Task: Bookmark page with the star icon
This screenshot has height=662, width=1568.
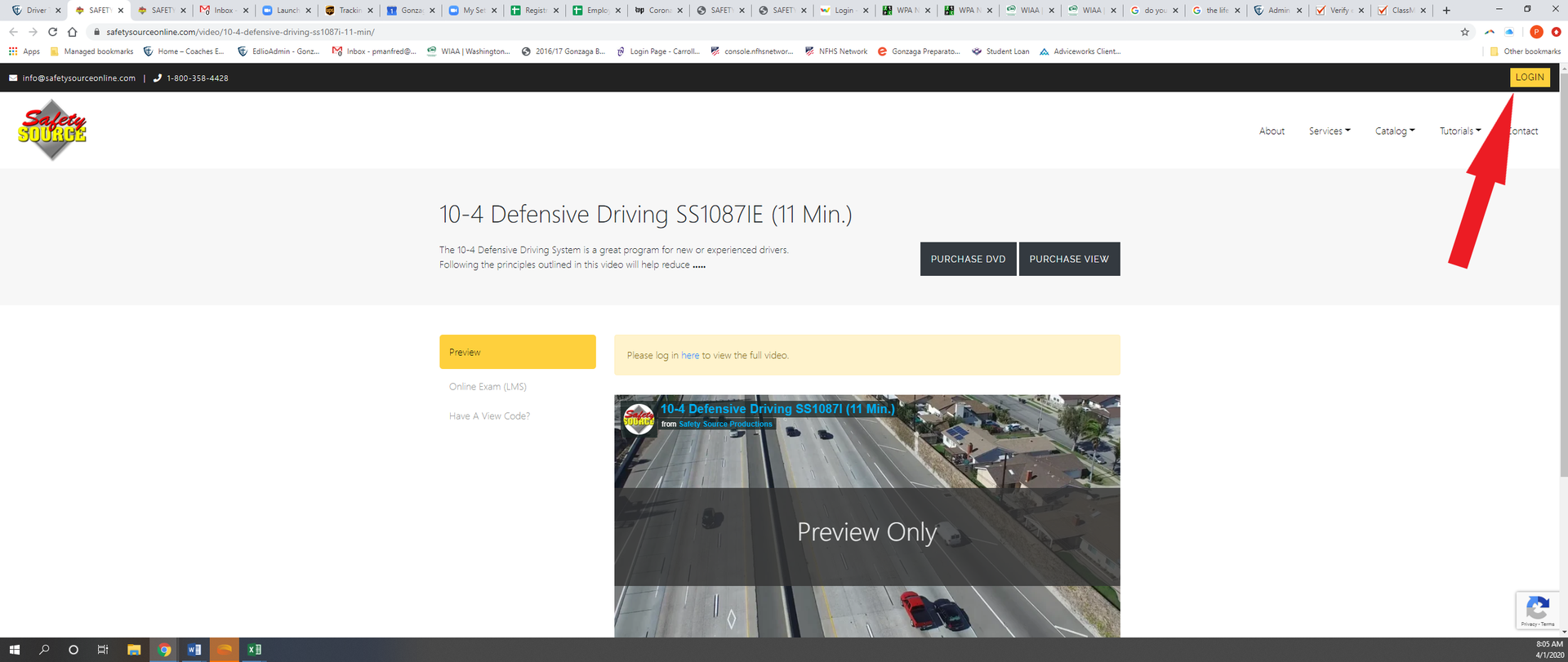Action: tap(1464, 32)
